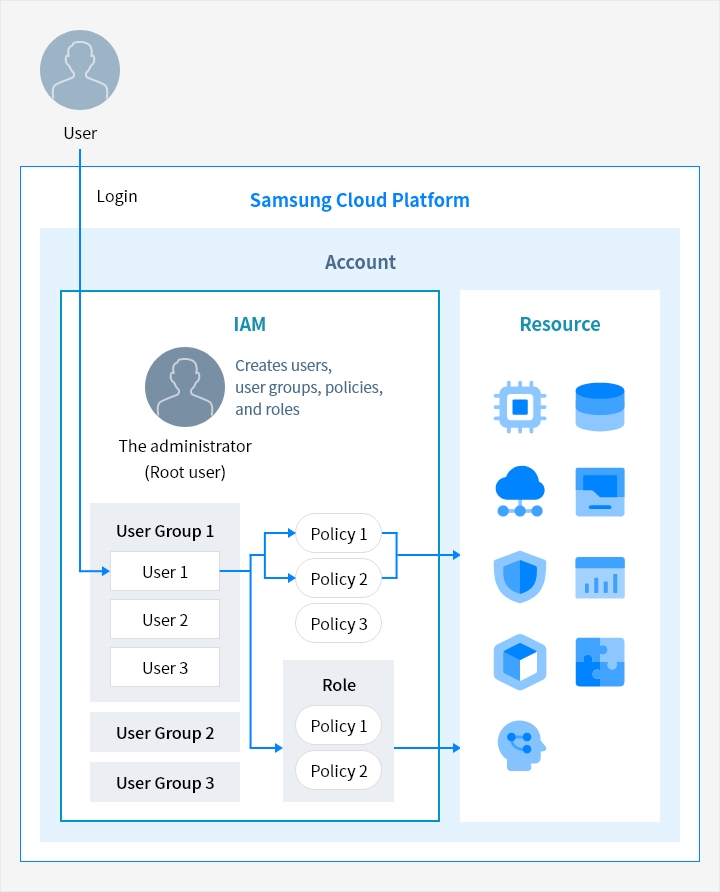Select Policy 1 inside the Role box
The width and height of the screenshot is (720, 892).
point(338,725)
